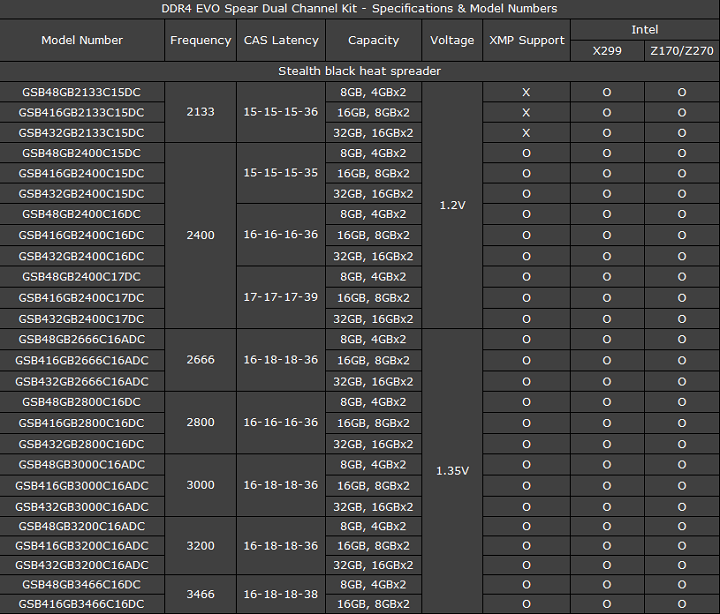Click Z170/Z270 'O' in GSB432GB3200C16ADC row
This screenshot has height=614, width=720.
[x=682, y=565]
